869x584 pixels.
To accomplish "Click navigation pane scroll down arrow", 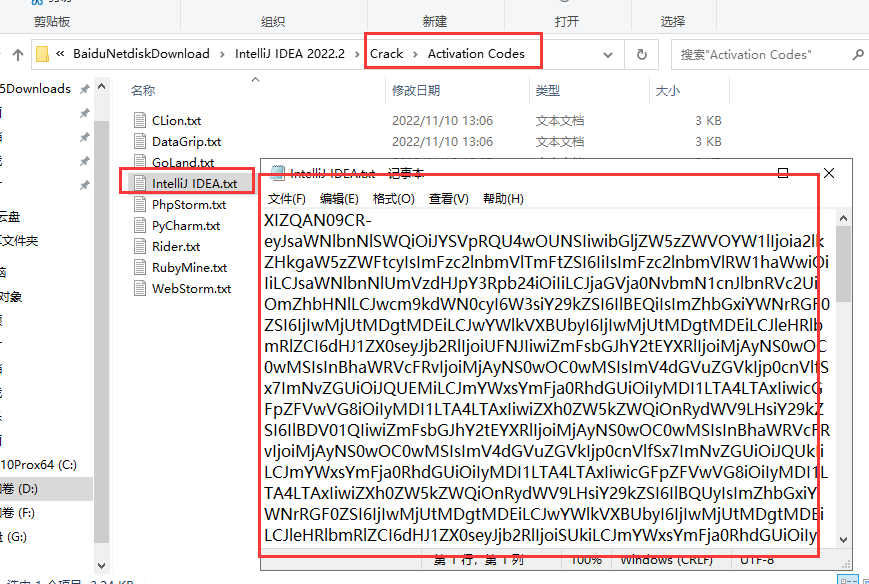I will [101, 566].
